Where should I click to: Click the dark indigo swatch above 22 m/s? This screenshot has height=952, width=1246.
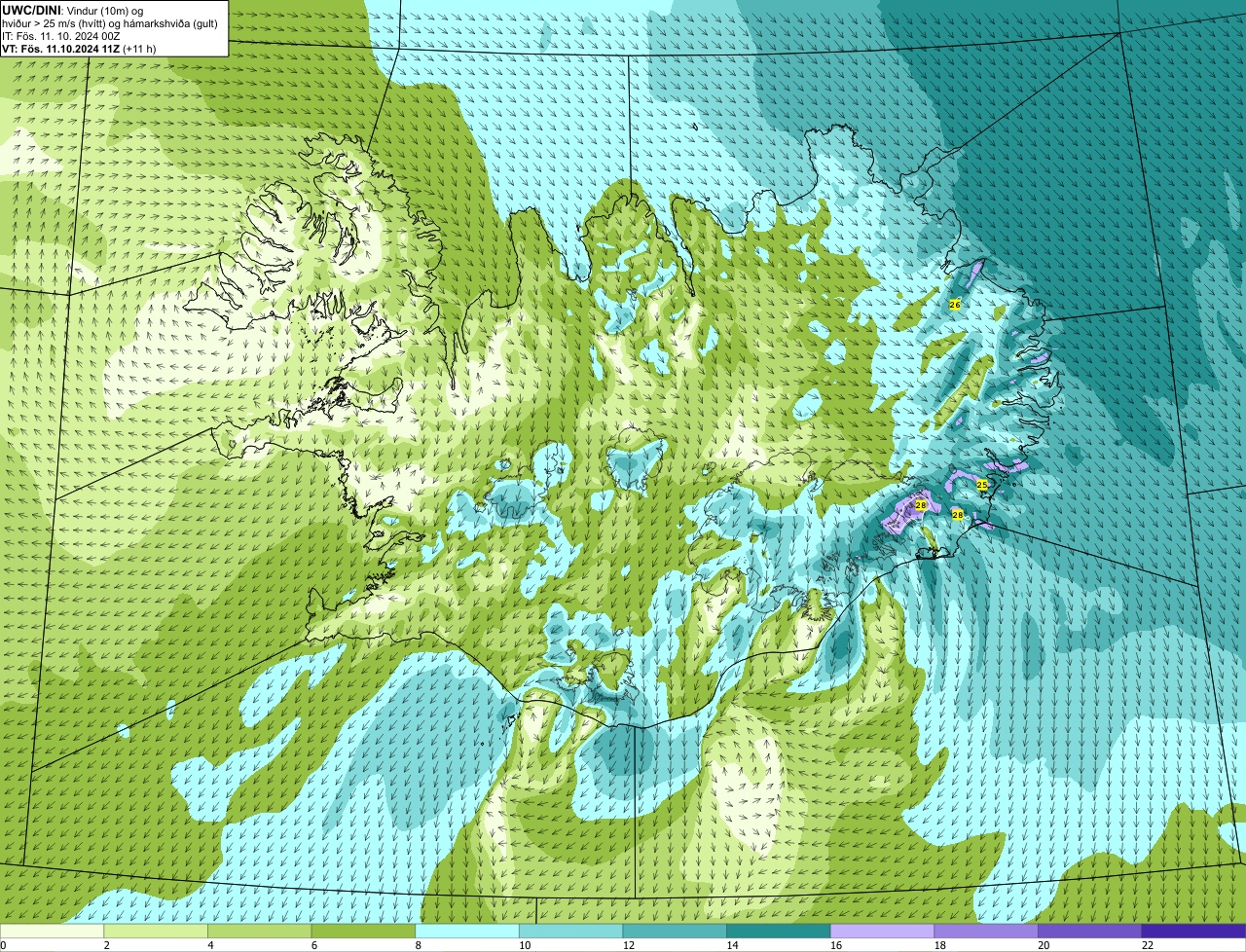[1194, 931]
